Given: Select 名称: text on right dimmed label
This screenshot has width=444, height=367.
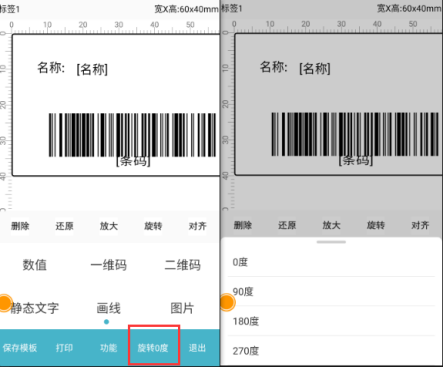Looking at the screenshot, I should coord(273,67).
